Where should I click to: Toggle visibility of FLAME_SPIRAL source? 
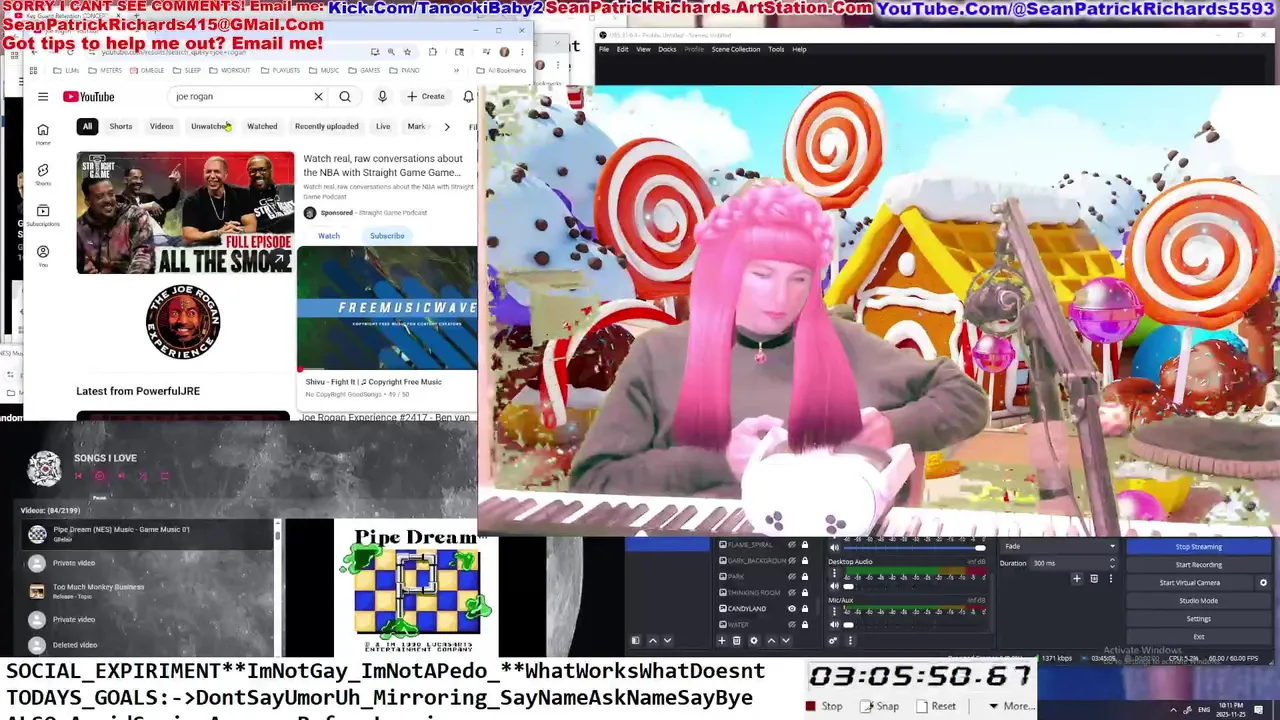tap(792, 544)
